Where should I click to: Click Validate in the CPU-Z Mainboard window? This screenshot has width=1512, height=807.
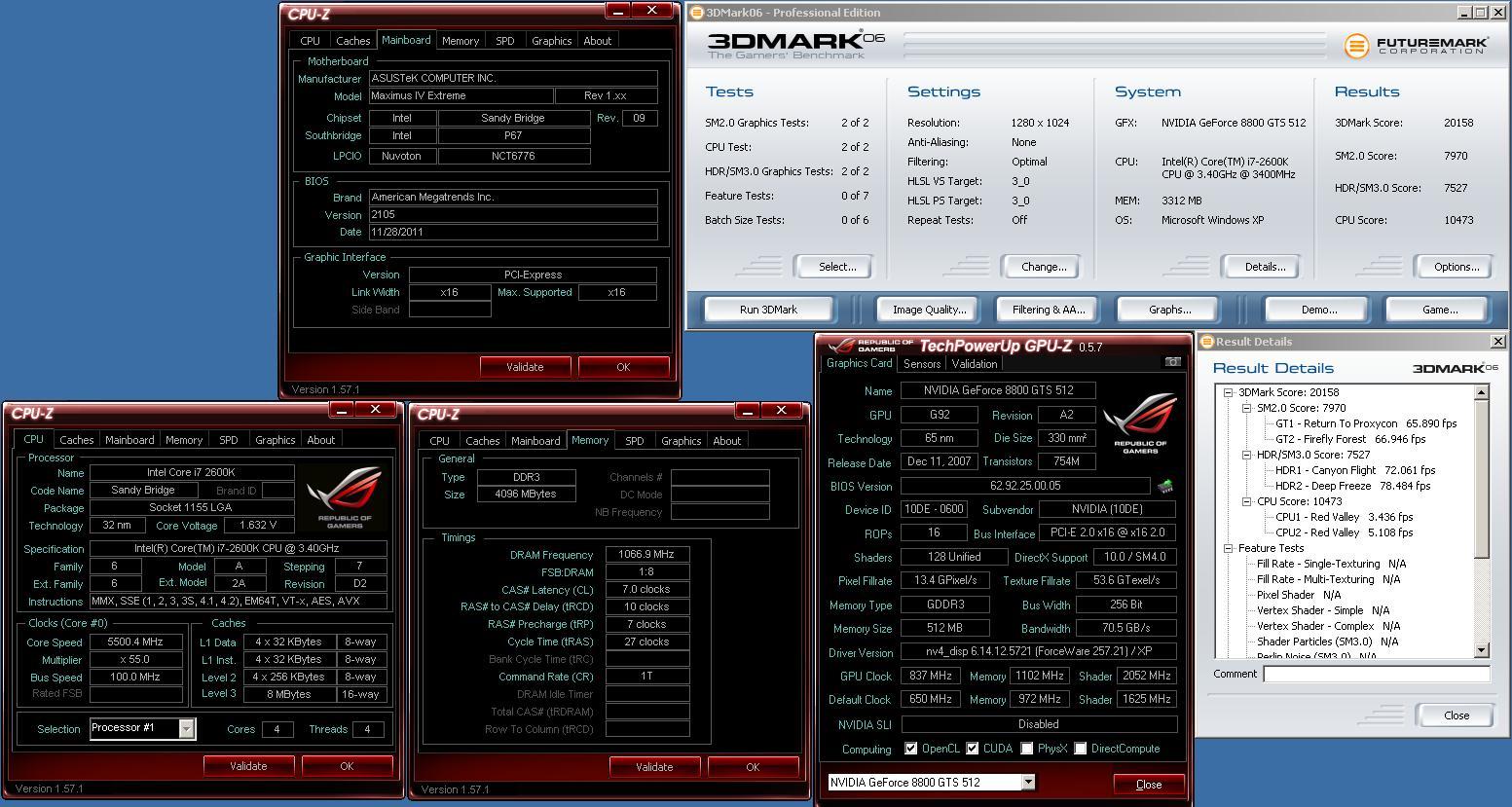tap(525, 367)
